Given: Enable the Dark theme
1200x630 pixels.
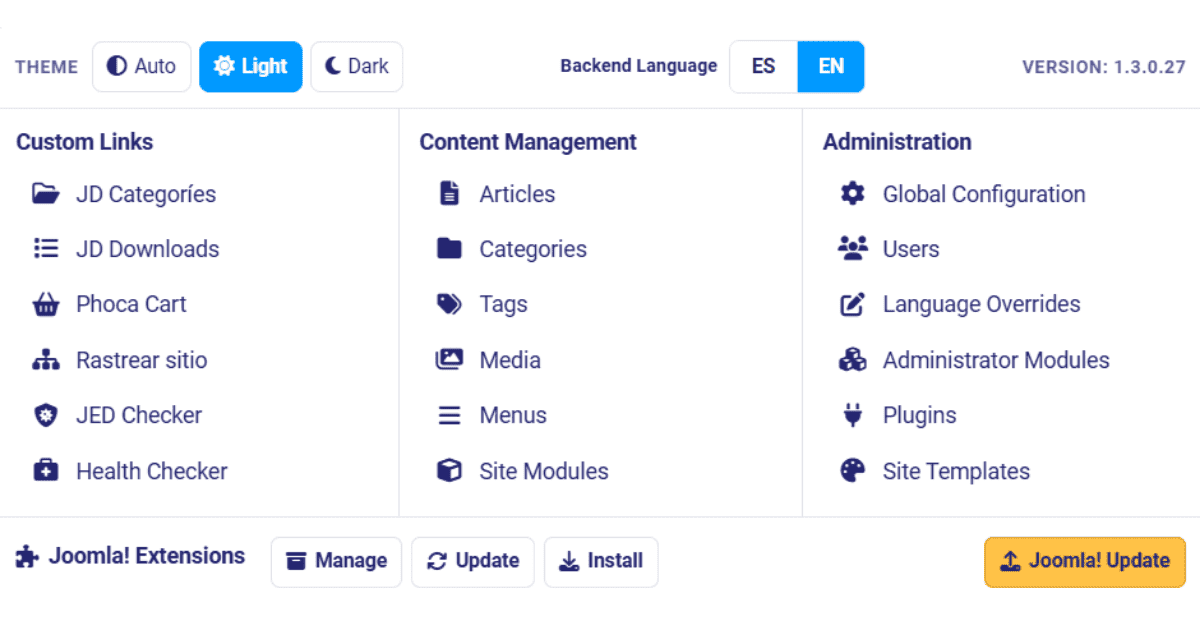Looking at the screenshot, I should [357, 67].
